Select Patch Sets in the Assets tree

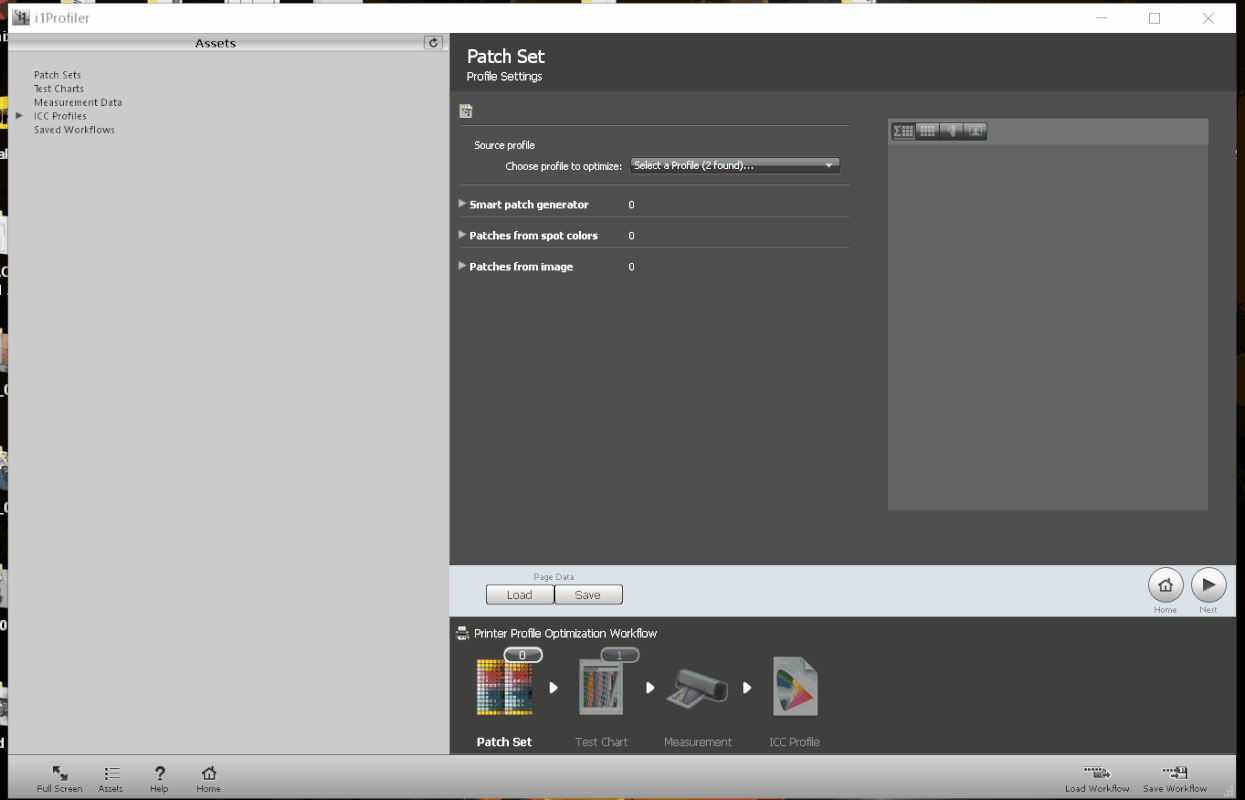coord(57,75)
